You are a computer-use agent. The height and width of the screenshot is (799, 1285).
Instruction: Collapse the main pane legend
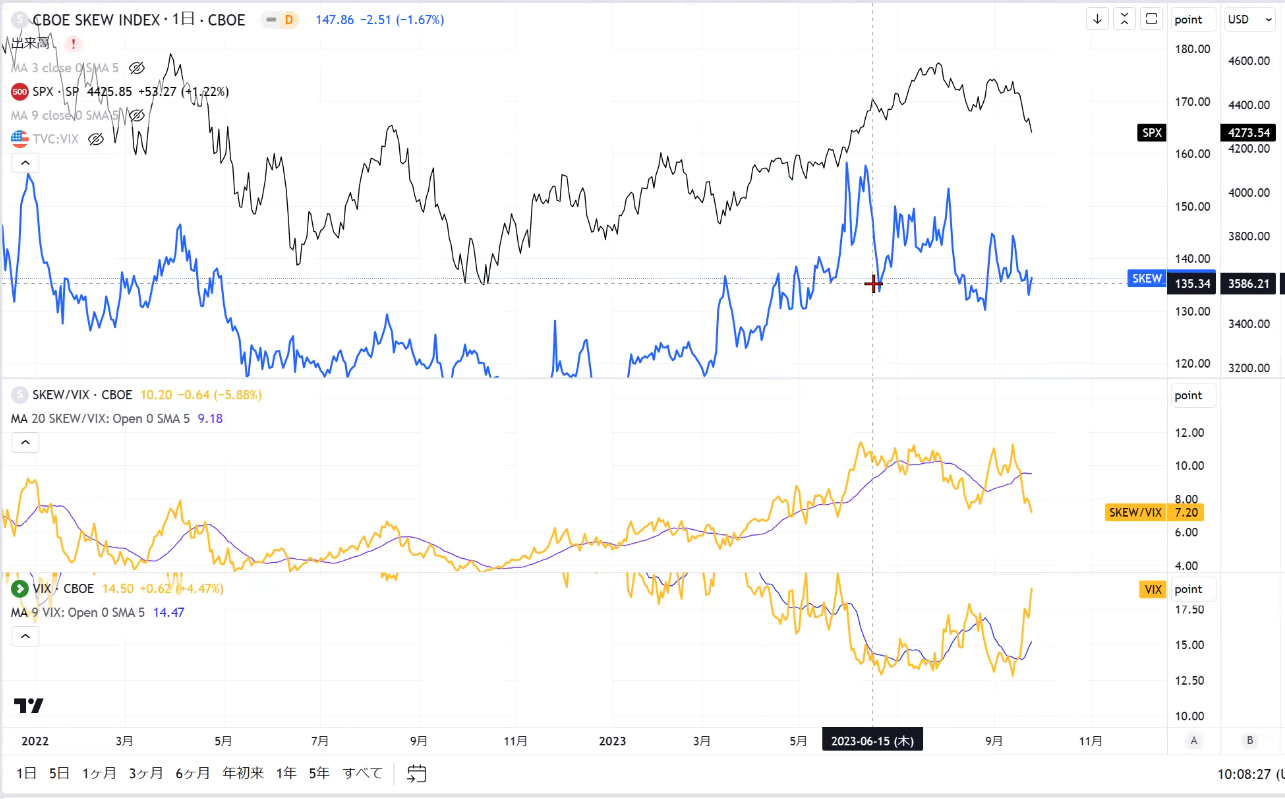click(x=25, y=163)
